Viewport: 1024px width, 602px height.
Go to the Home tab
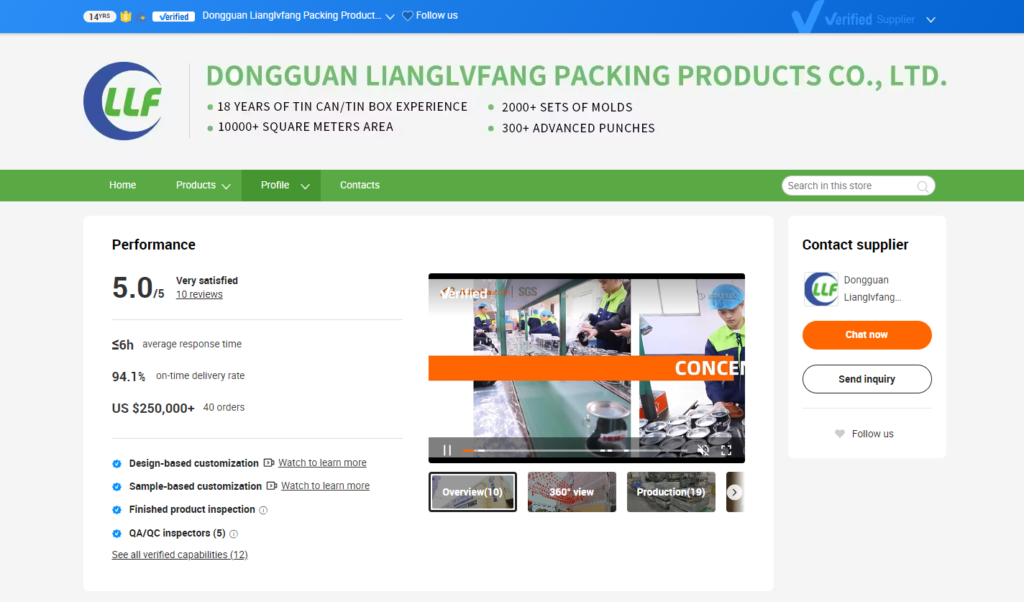tap(123, 185)
